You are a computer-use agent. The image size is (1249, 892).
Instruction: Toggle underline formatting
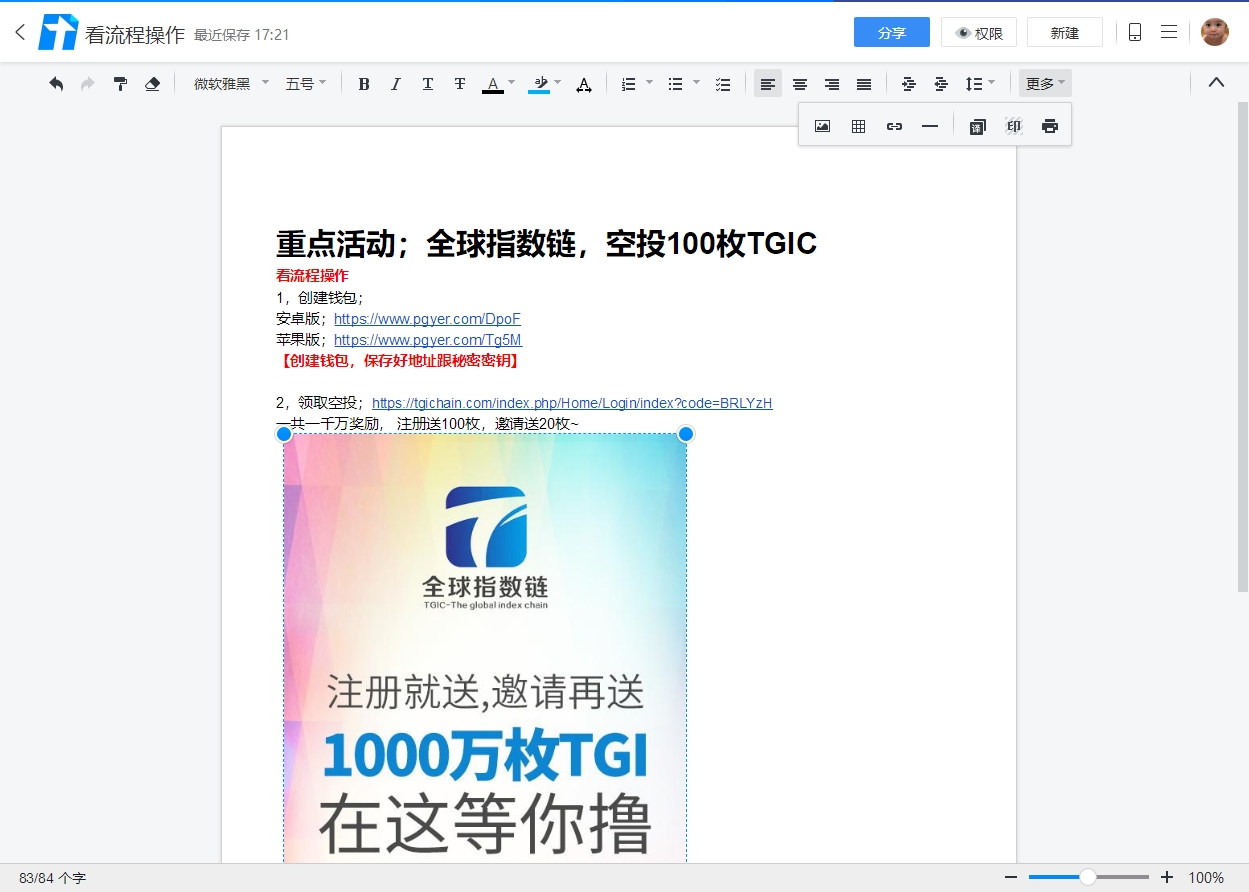click(428, 84)
